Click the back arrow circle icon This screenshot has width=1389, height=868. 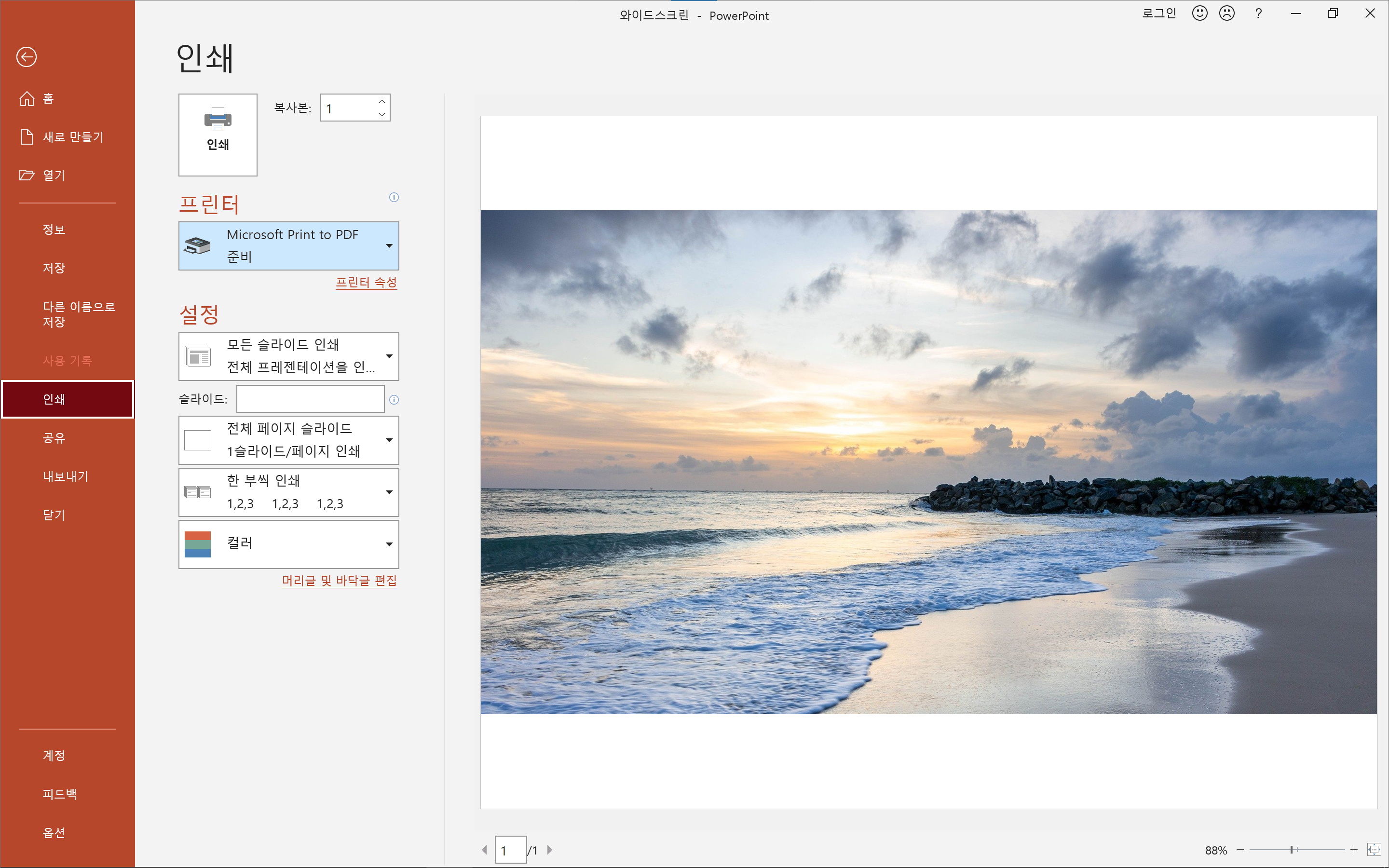click(27, 57)
